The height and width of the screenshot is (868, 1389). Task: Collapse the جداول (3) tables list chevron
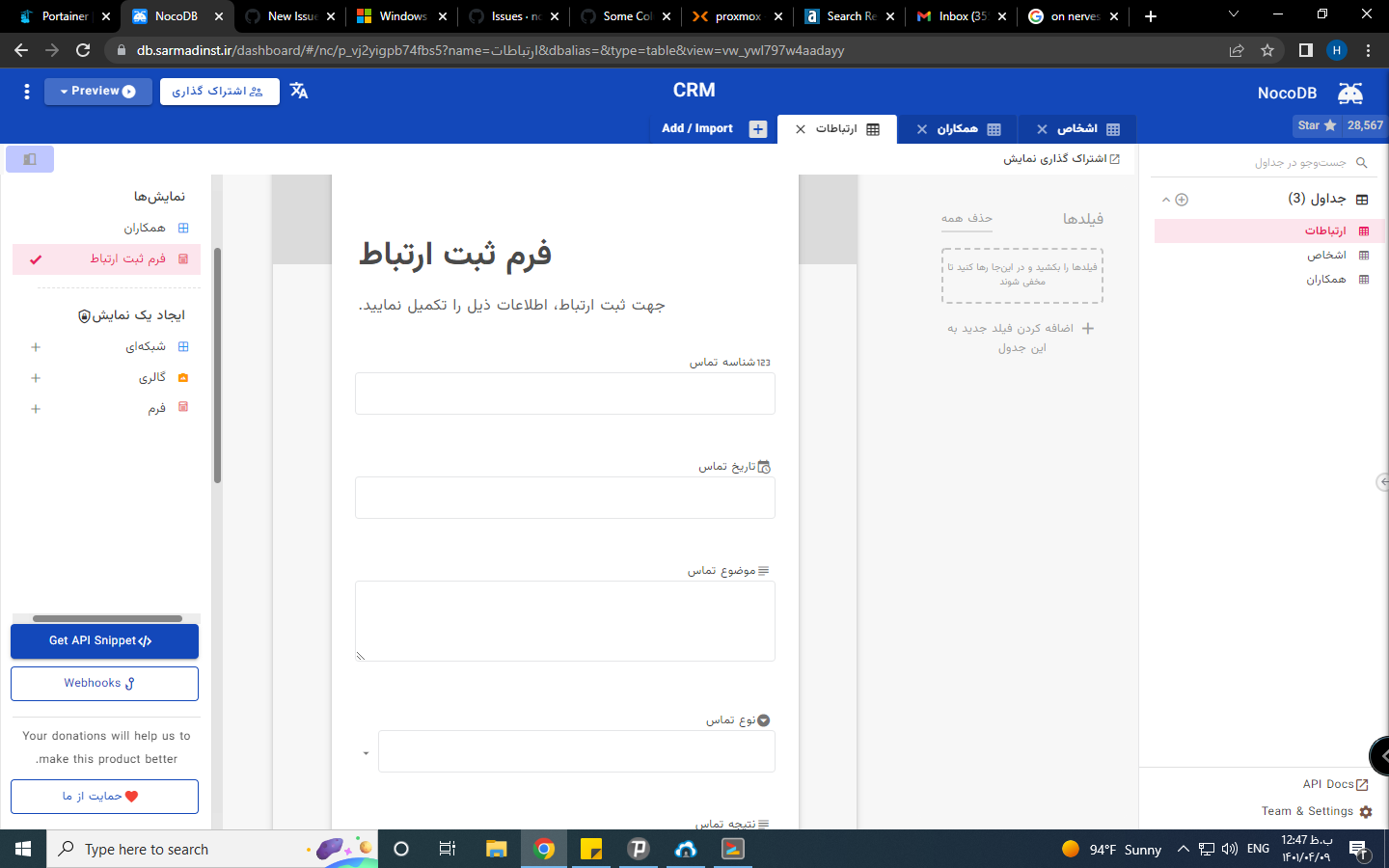point(1165,199)
